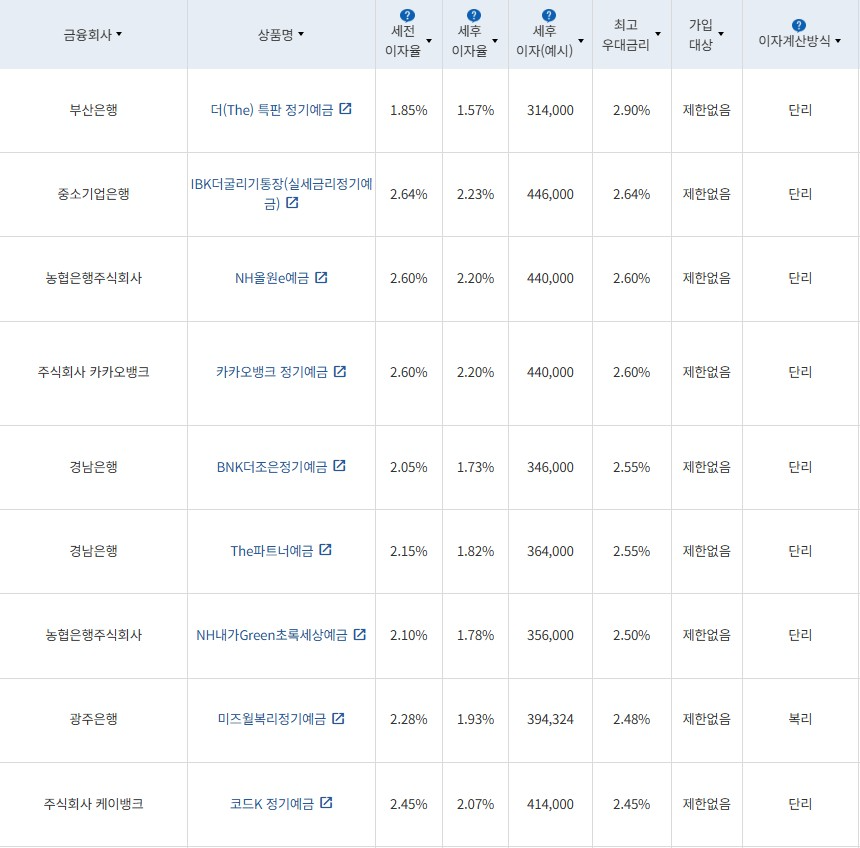Screen dimensions: 860x848
Task: Click external link icon beside NH올원e예금
Action: [x=320, y=278]
